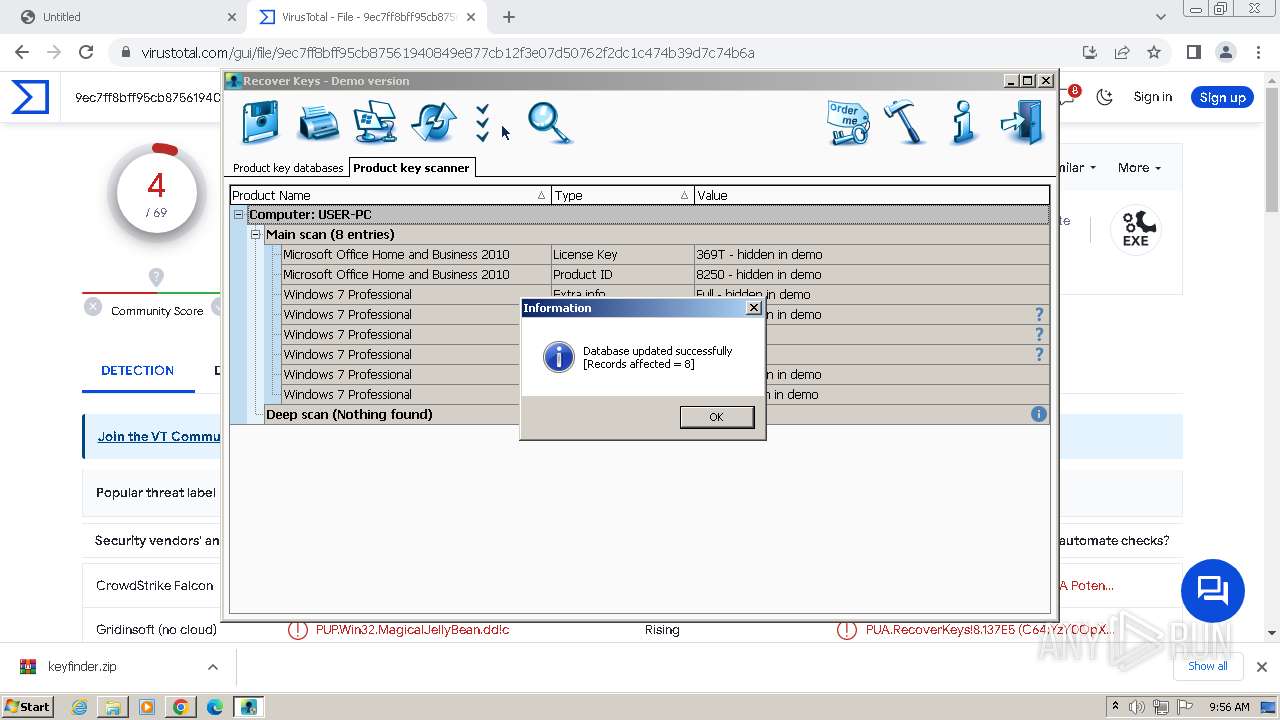The width and height of the screenshot is (1280, 720).
Task: Click the Order me key icon
Action: tap(848, 123)
